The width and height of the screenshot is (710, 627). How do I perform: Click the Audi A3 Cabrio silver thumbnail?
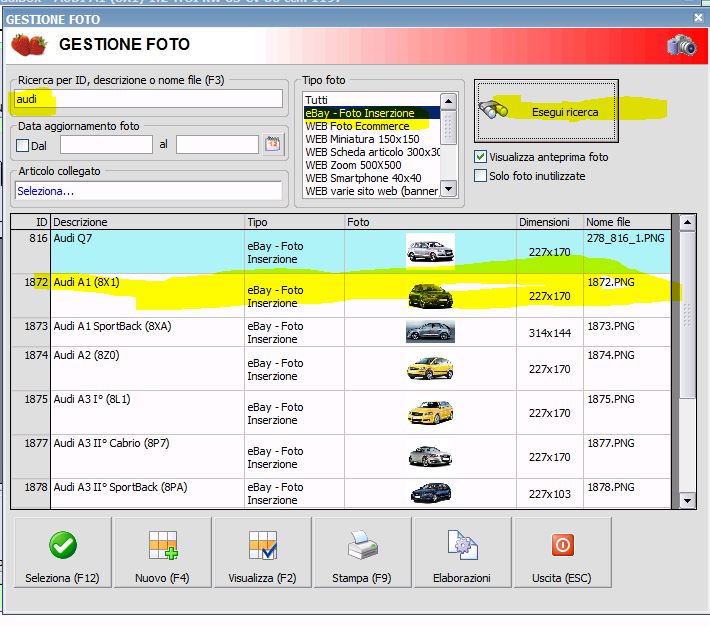pyautogui.click(x=430, y=456)
